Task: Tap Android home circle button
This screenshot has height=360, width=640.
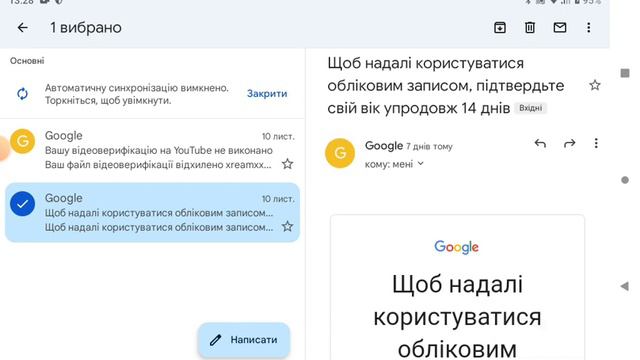Action: [625, 180]
